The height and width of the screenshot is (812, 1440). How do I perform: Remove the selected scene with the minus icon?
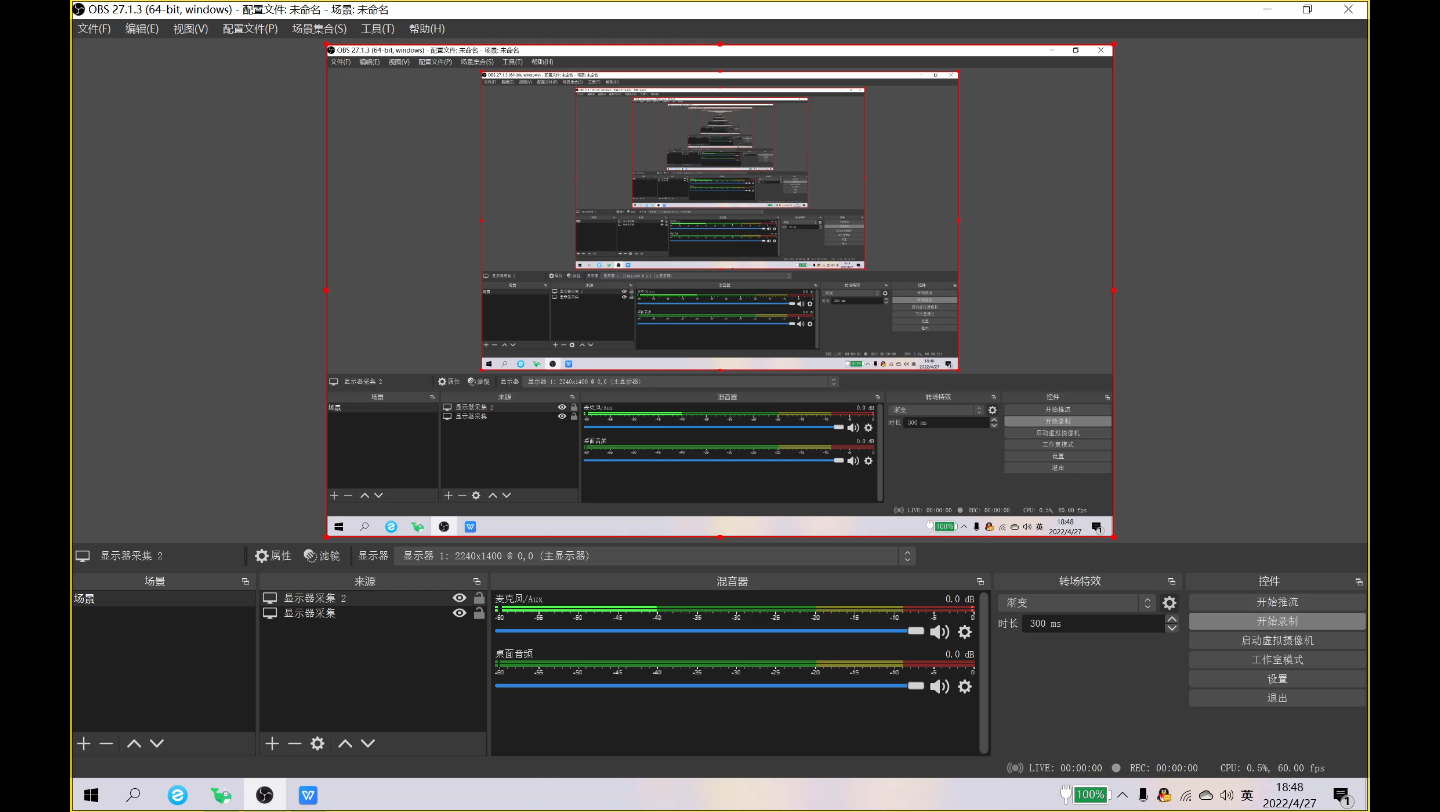click(106, 744)
